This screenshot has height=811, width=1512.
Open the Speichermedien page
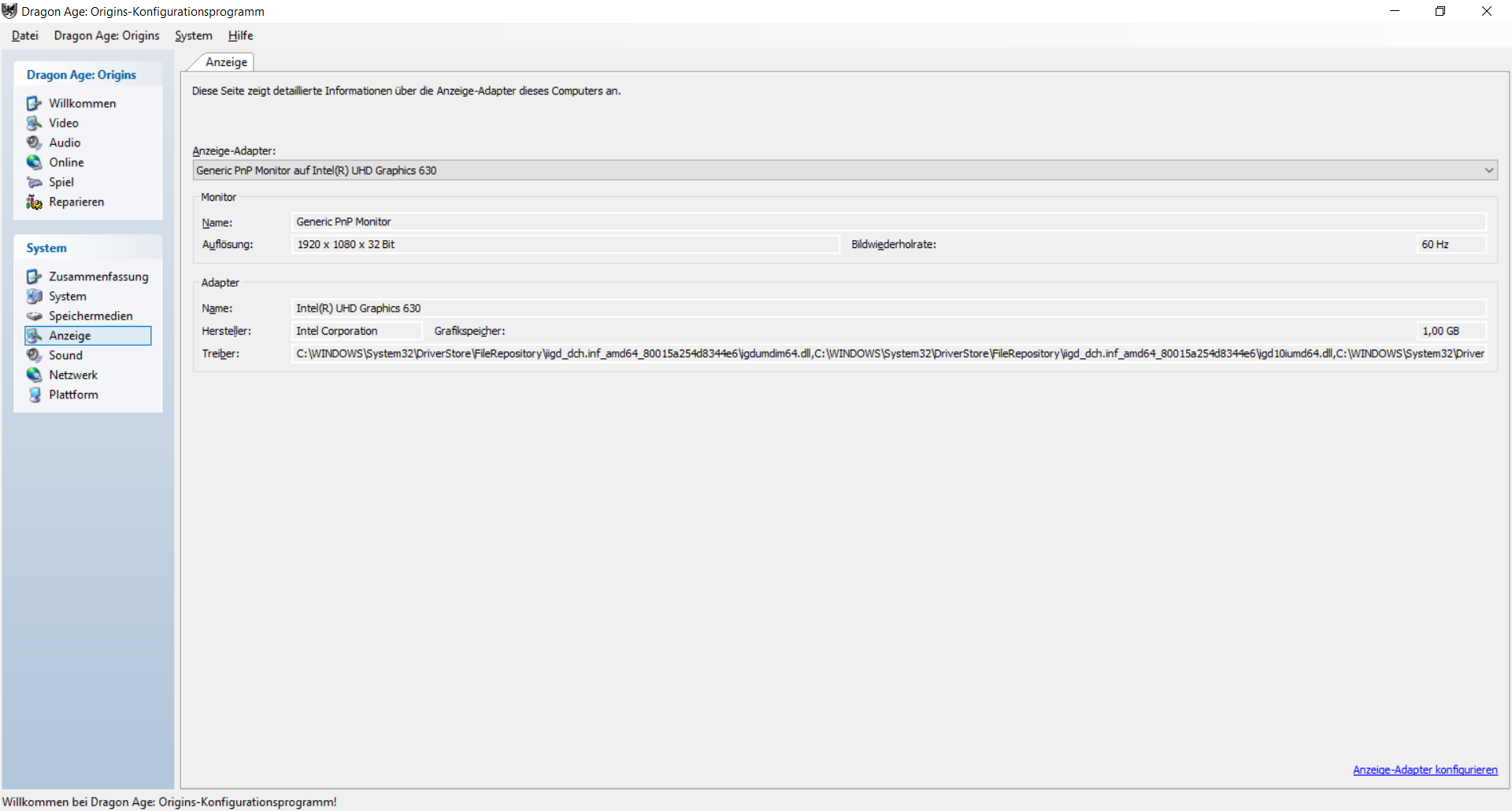pos(91,316)
